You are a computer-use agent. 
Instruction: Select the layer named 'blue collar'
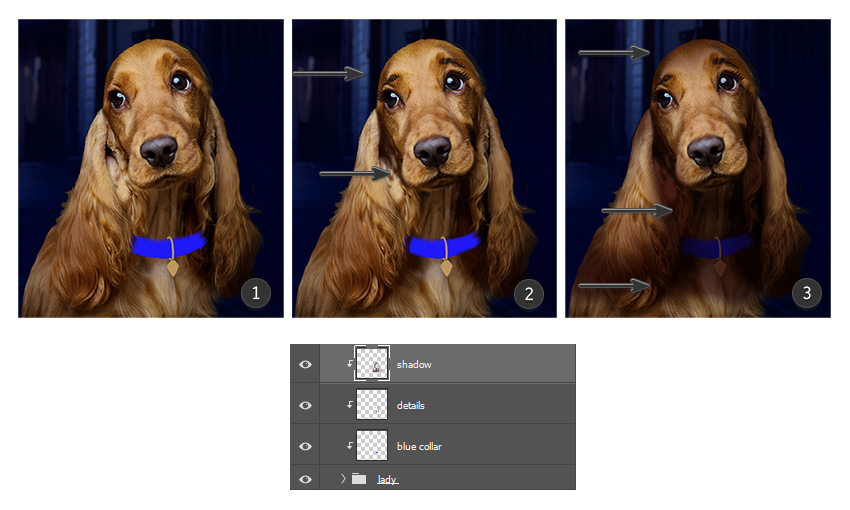point(419,447)
